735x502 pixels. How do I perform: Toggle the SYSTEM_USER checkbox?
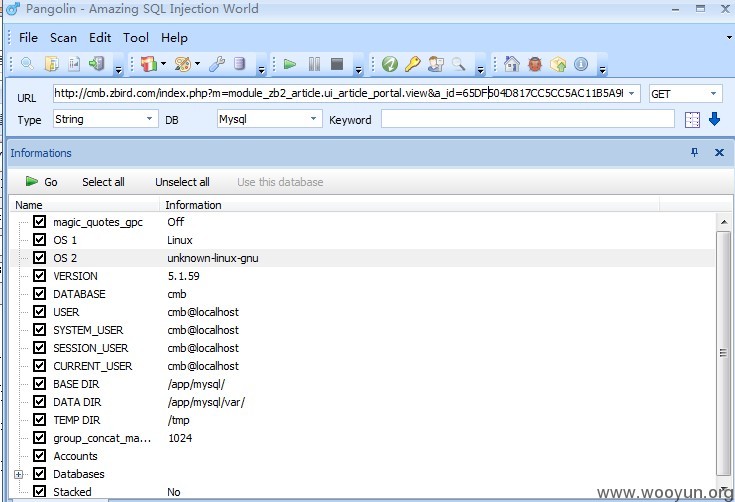pyautogui.click(x=39, y=330)
